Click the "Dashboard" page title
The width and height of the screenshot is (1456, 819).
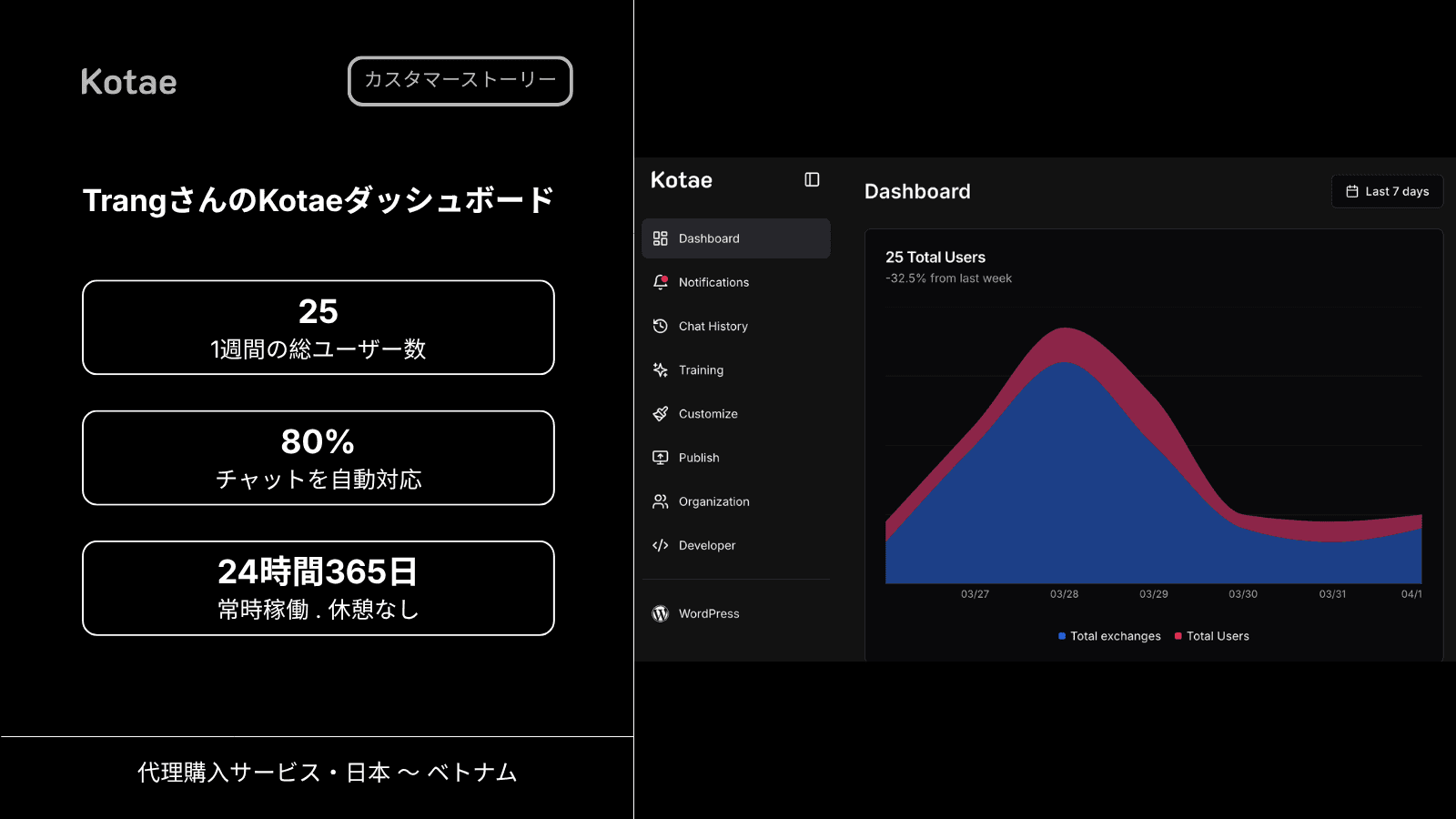tap(917, 191)
